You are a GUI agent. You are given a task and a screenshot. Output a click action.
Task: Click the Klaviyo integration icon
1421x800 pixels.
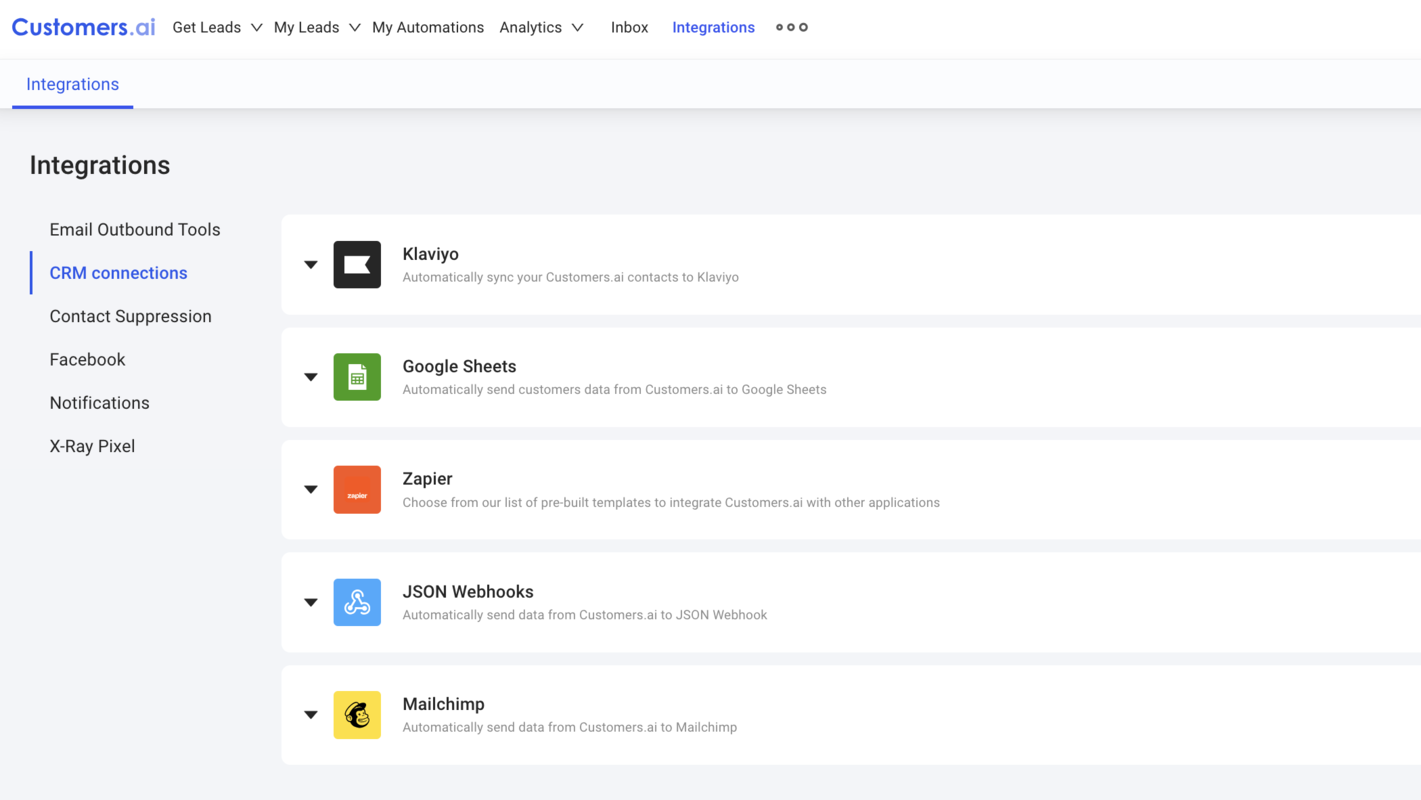click(x=357, y=264)
